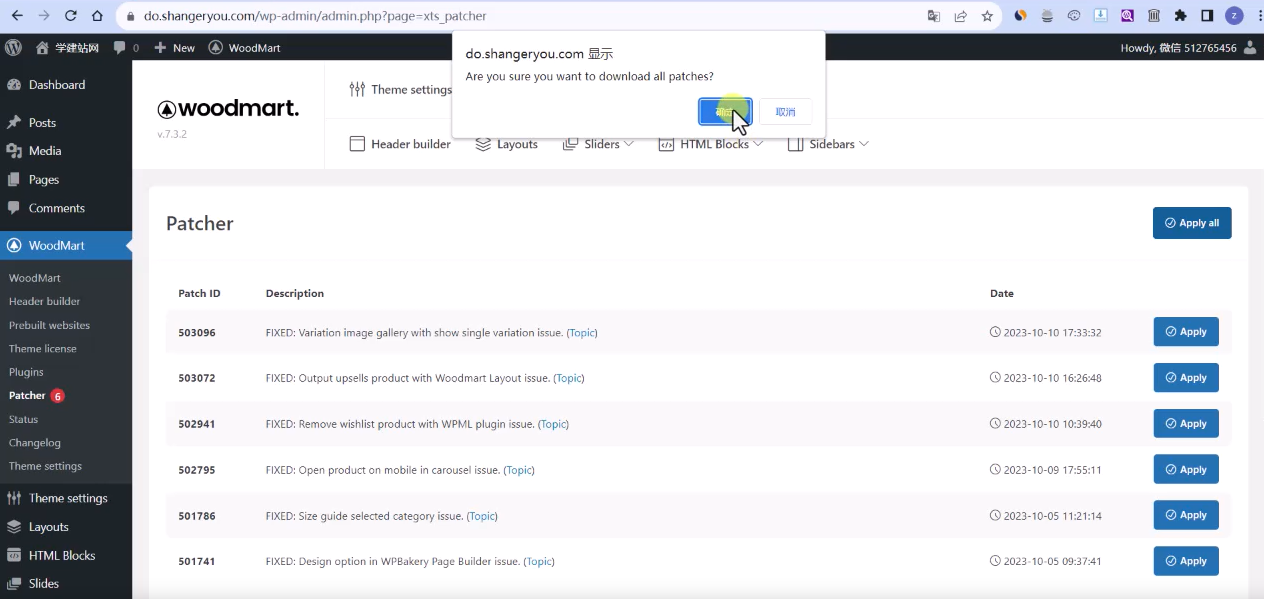Viewport: 1264px width, 599px height.
Task: Click the share page icon
Action: click(961, 16)
